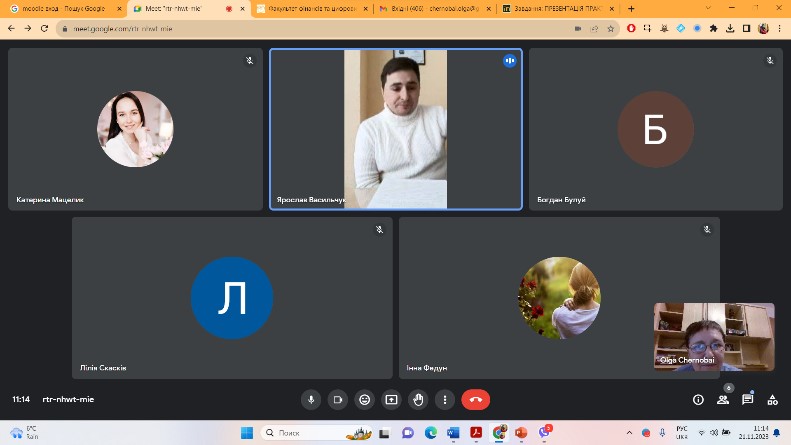Viewport: 791px width, 445px height.
Task: Switch to the Gmail inbox tab
Action: point(435,9)
